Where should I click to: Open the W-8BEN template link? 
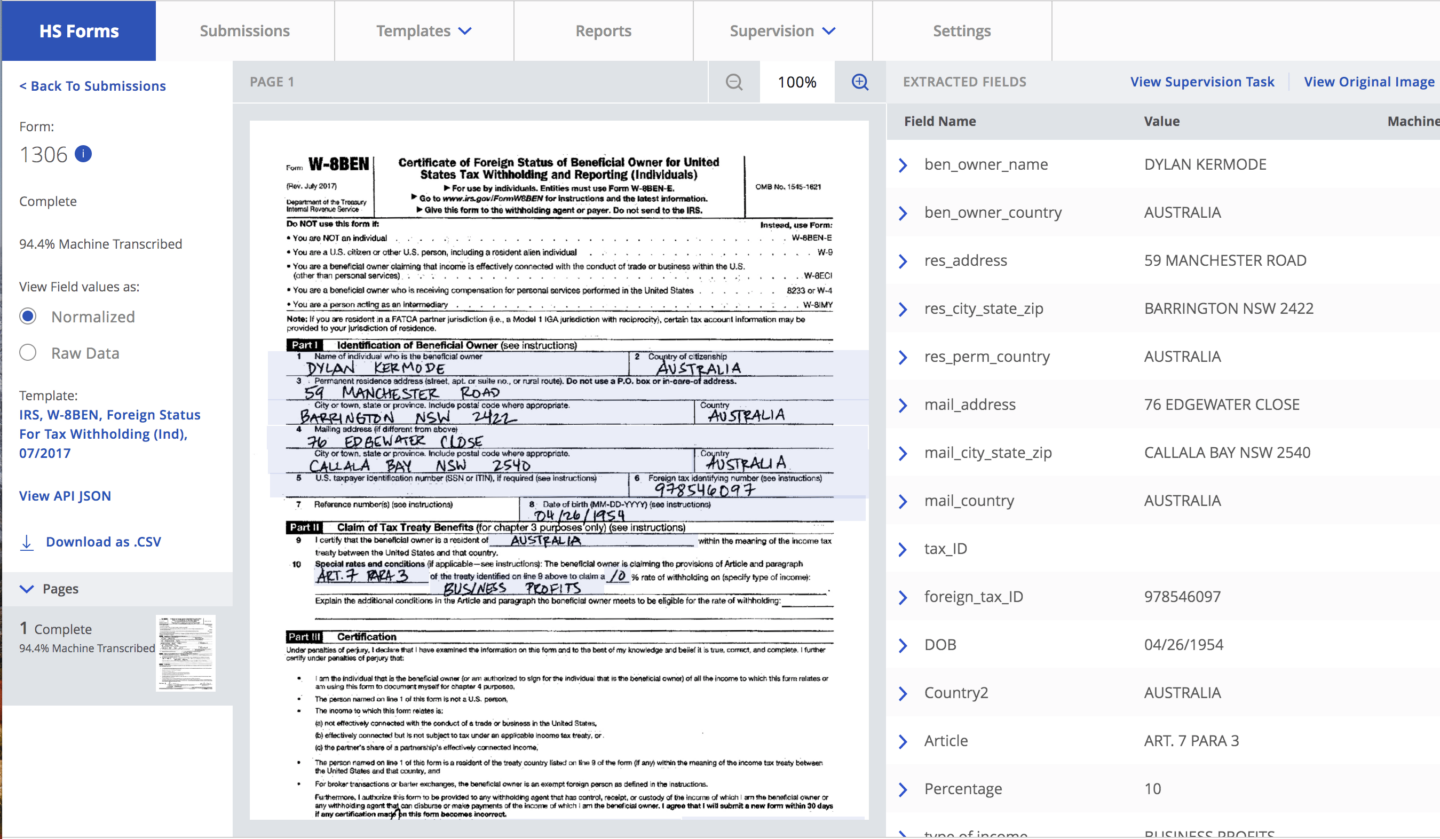coord(110,434)
